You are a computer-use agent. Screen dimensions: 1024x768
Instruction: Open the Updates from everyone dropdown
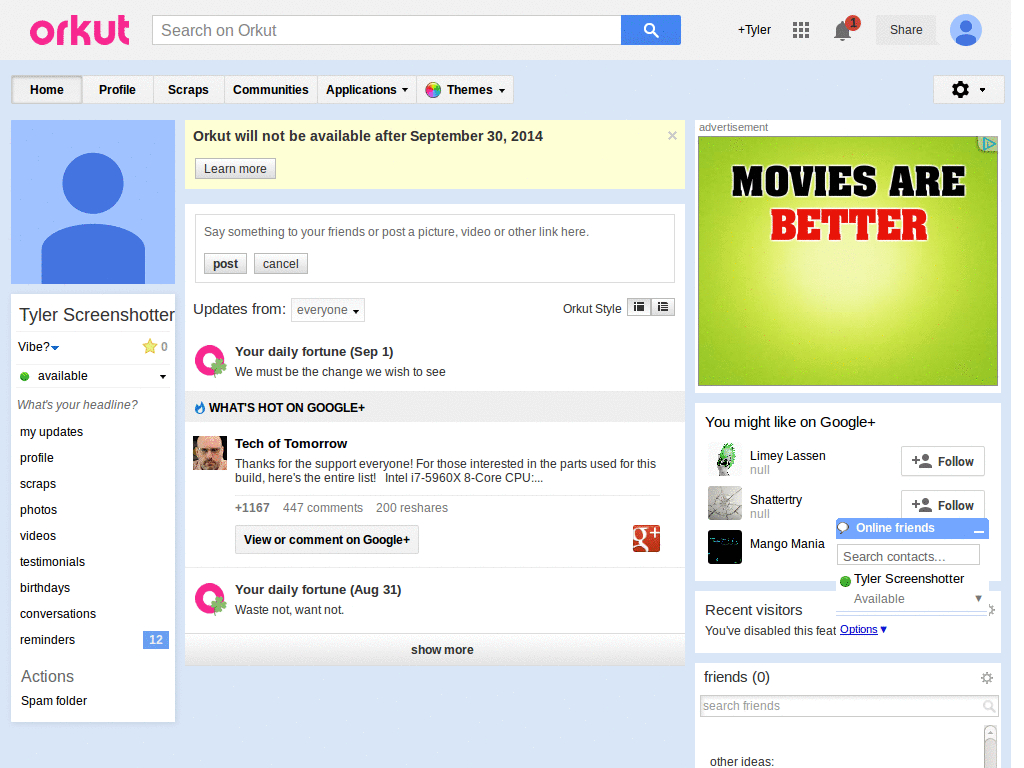pyautogui.click(x=328, y=310)
